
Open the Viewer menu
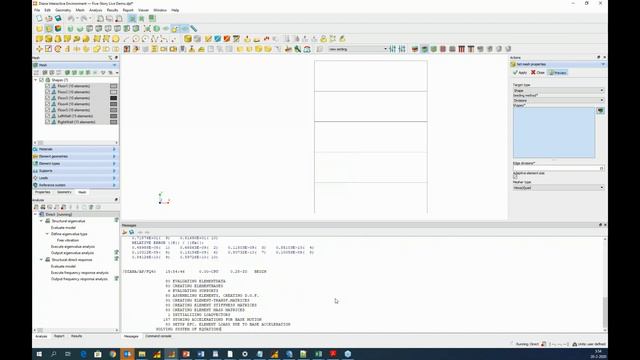pos(143,10)
